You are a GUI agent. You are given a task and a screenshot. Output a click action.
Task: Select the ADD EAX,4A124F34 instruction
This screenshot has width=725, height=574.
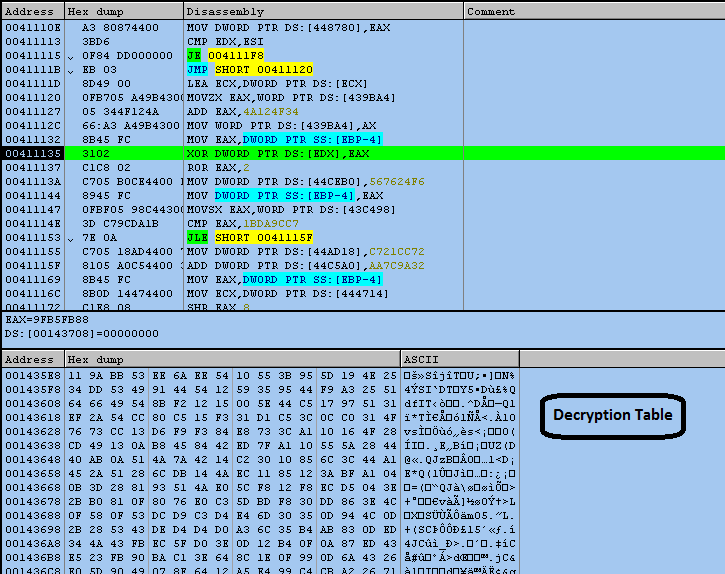(243, 111)
